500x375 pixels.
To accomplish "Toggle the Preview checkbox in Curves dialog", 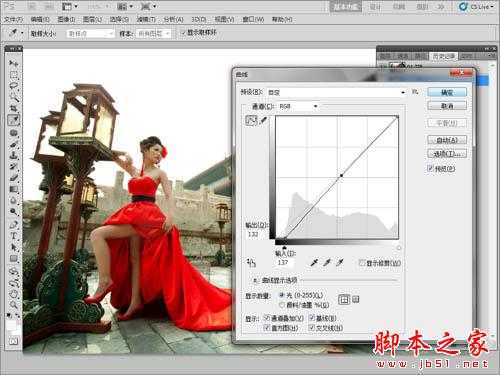I will (x=430, y=168).
